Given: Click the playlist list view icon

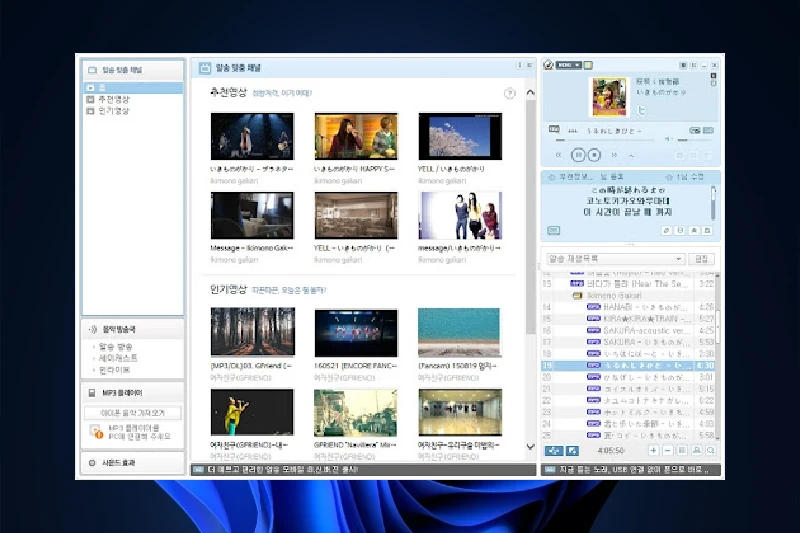Looking at the screenshot, I should click(x=682, y=450).
